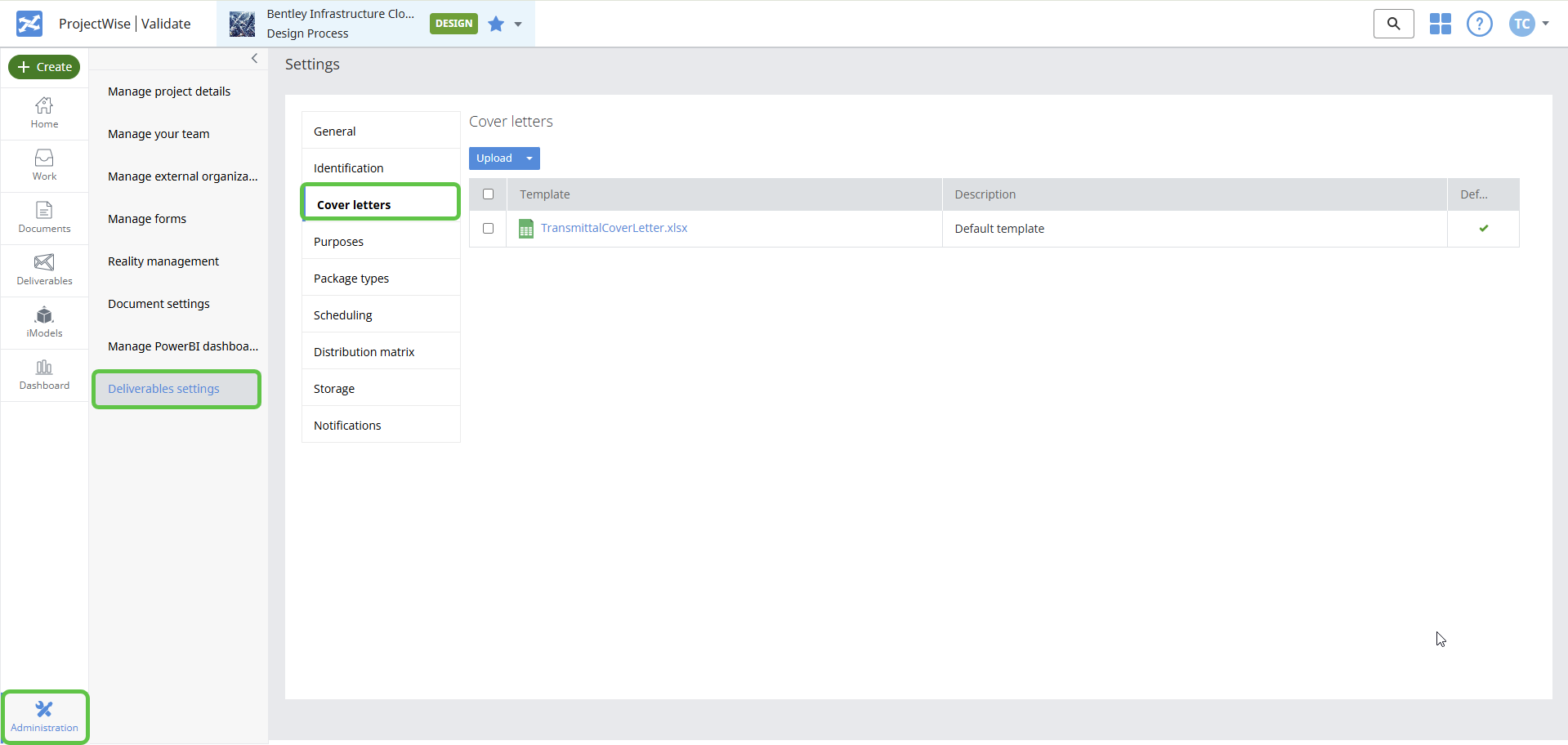Open the Deliverables settings menu item

point(163,389)
